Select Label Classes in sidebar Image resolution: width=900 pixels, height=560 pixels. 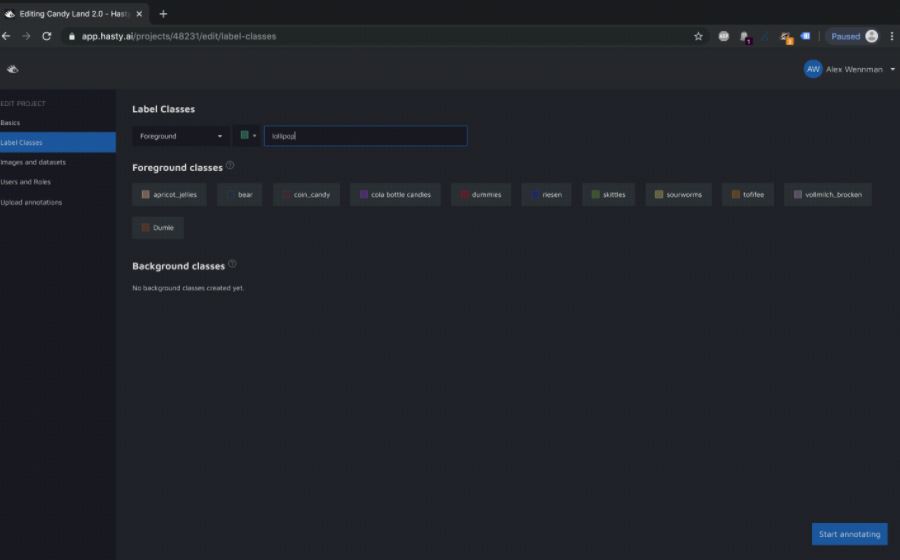point(57,142)
